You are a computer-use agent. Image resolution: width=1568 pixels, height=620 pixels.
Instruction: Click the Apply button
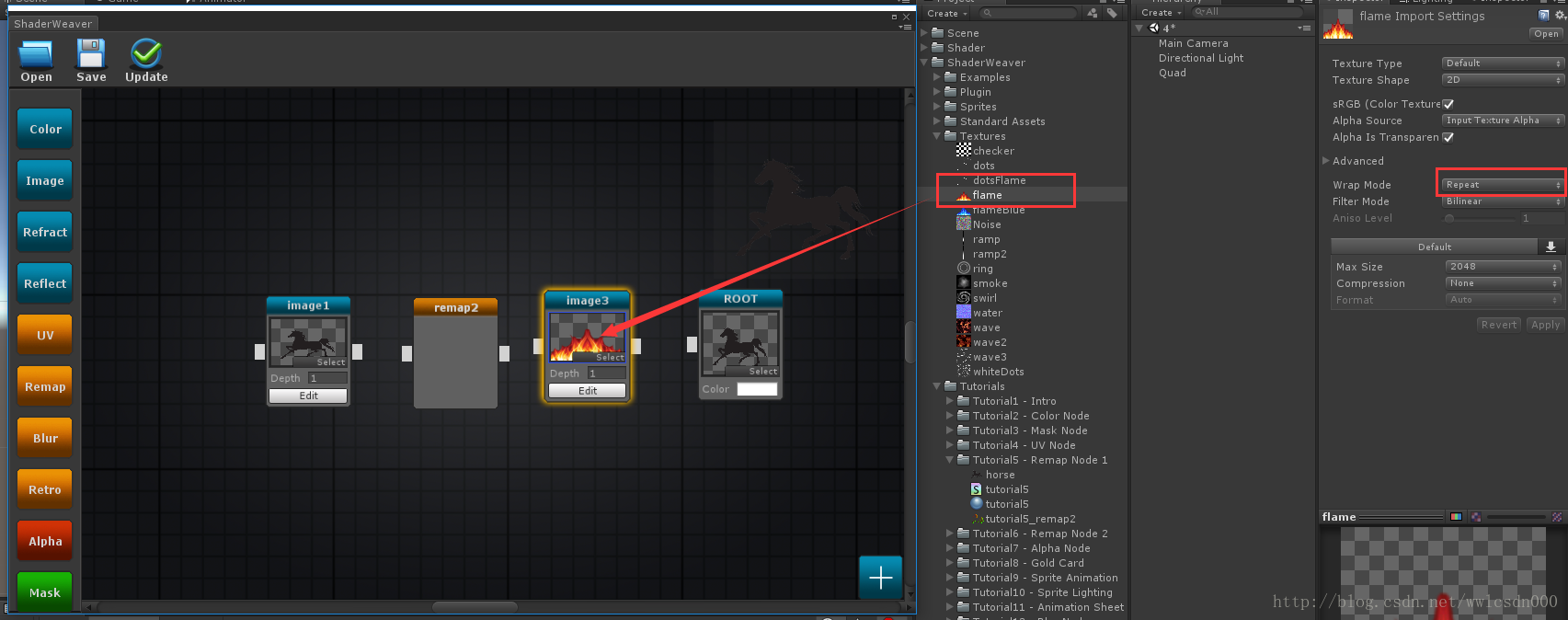(x=1545, y=325)
